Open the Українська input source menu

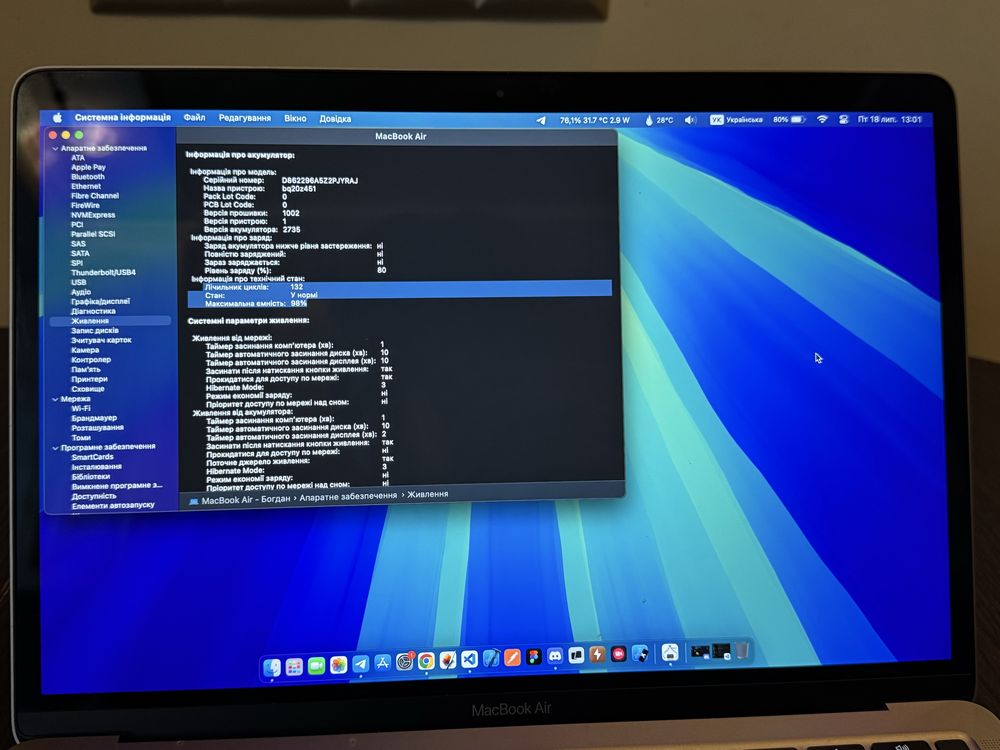(x=737, y=120)
